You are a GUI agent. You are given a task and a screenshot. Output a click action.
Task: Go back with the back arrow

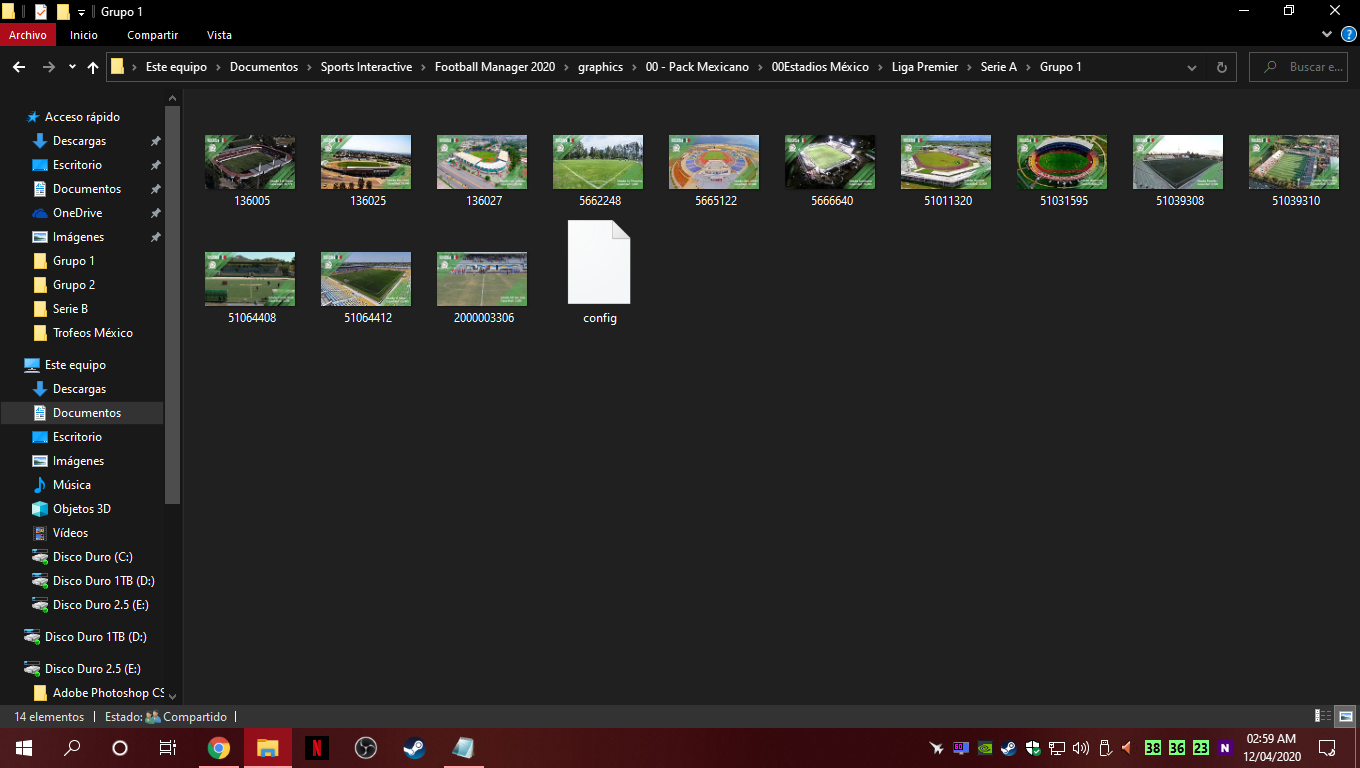click(18, 67)
